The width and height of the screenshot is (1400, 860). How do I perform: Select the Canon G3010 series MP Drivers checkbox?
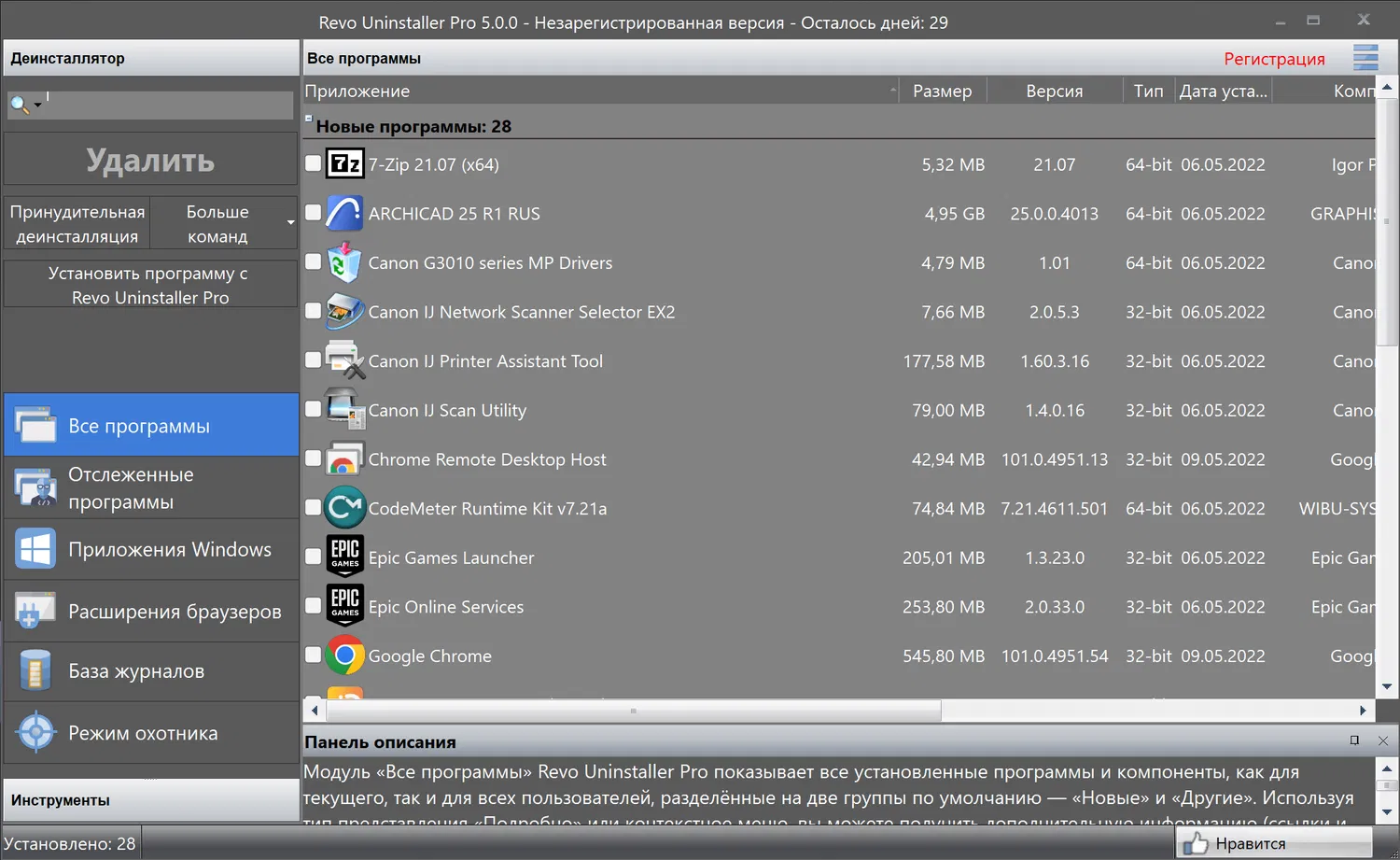point(314,261)
